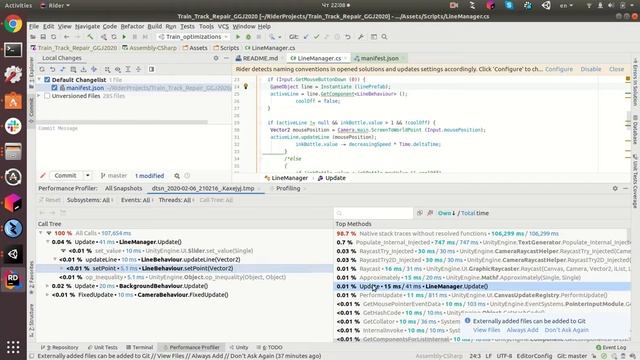The width and height of the screenshot is (640, 360).
Task: Click the Search Everywhere magnifier icon
Action: [384, 37]
